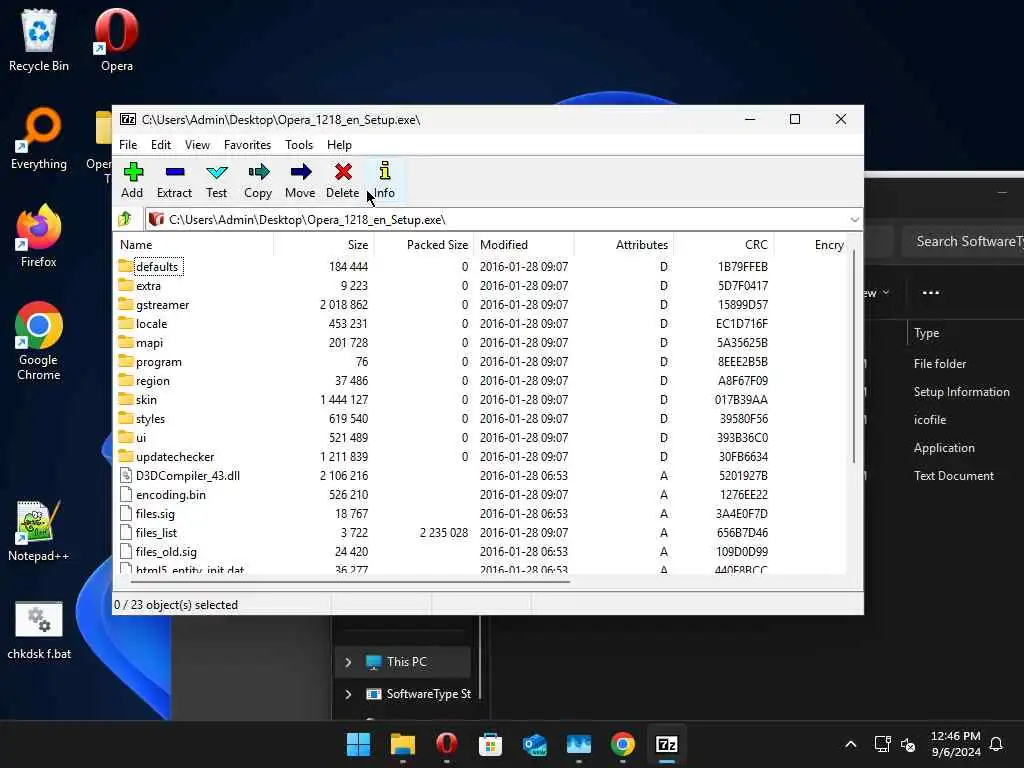Open the Tools menu
This screenshot has height=768, width=1024.
pyautogui.click(x=299, y=145)
